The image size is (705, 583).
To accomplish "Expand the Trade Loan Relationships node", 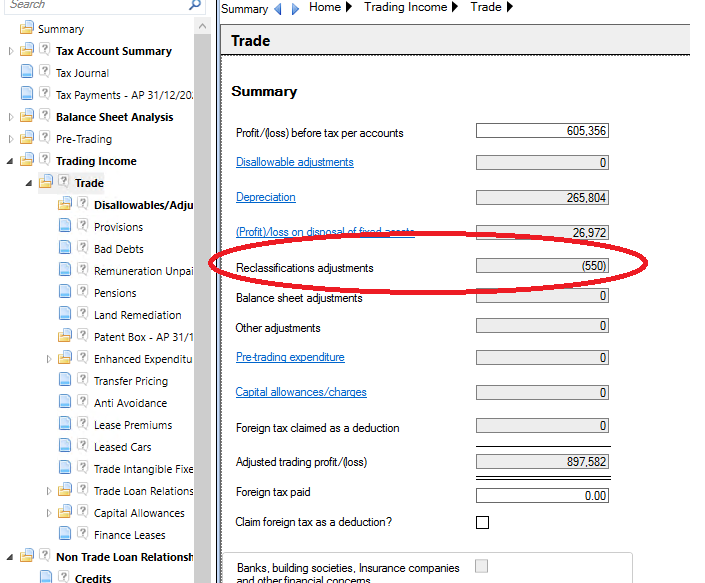I will 49,491.
